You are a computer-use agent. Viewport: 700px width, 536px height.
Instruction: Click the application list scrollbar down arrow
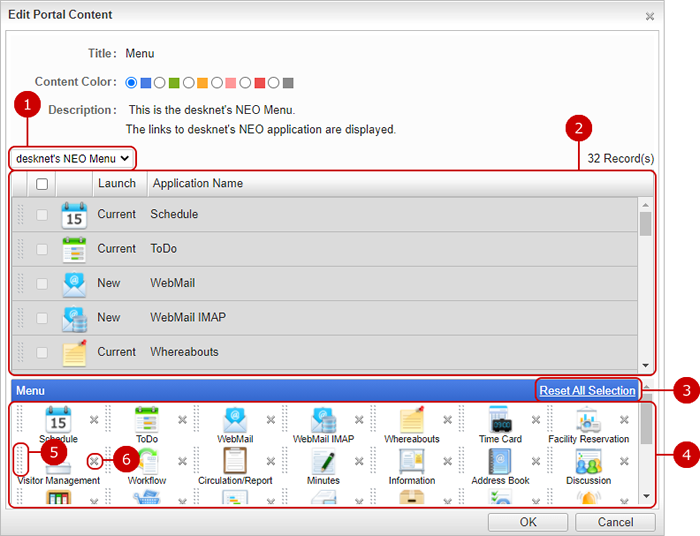click(646, 366)
